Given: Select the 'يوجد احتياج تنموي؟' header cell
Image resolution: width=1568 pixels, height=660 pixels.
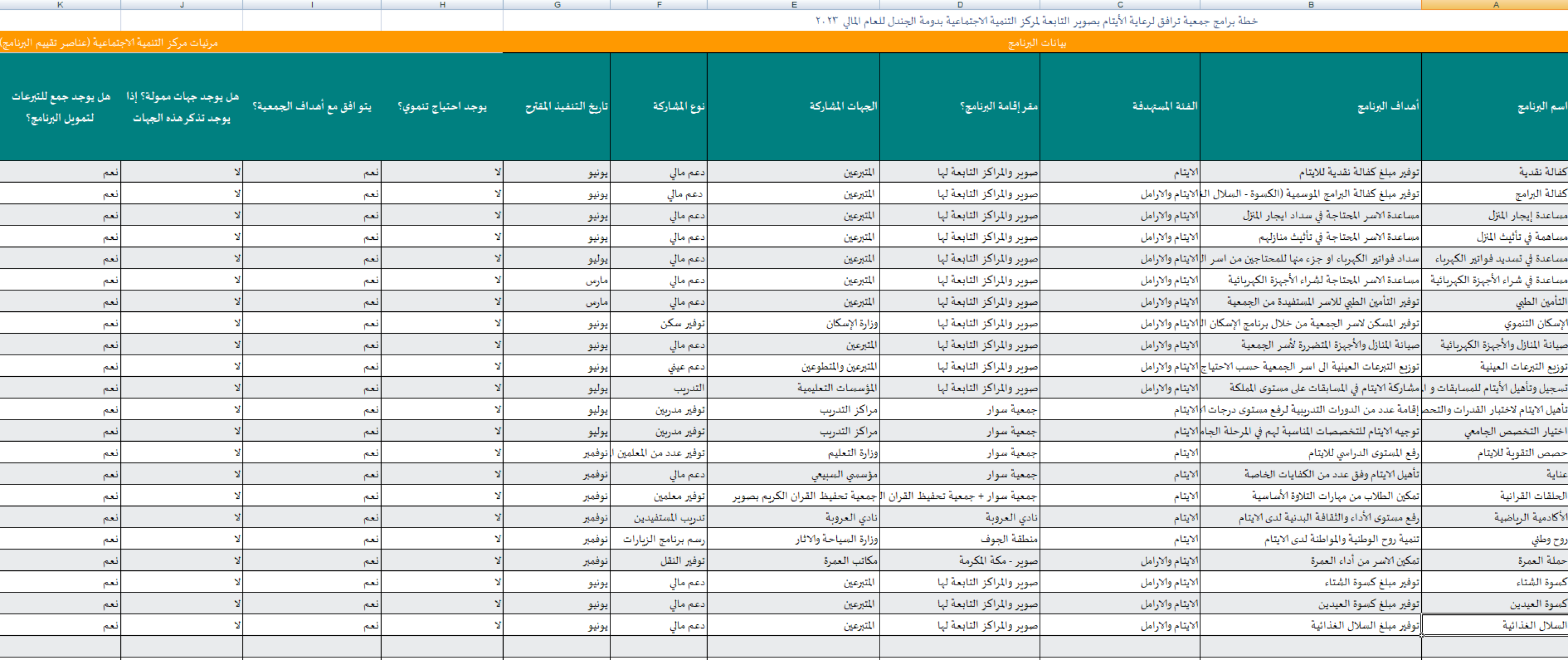Looking at the screenshot, I should pyautogui.click(x=443, y=107).
